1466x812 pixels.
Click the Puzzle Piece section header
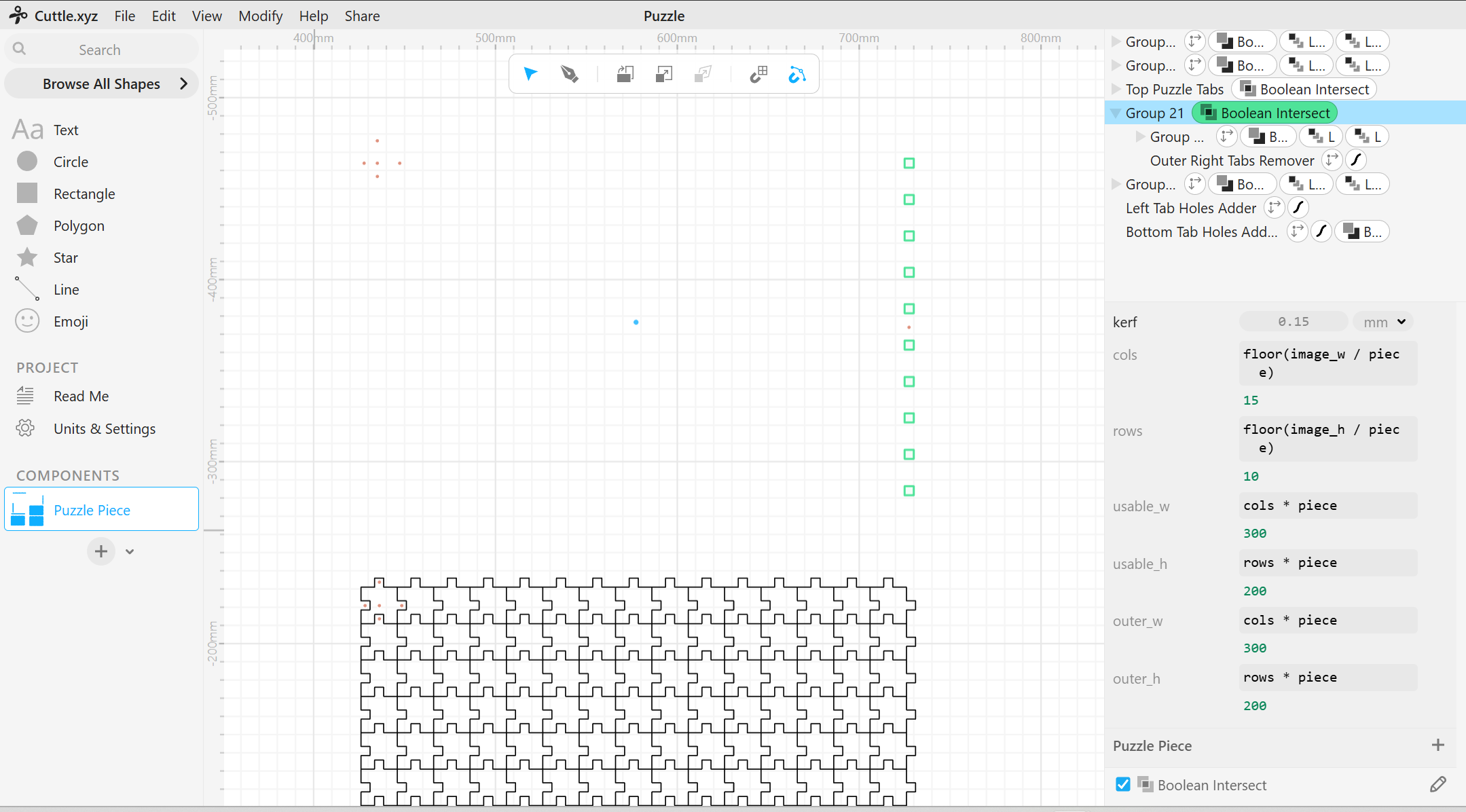pos(1152,745)
